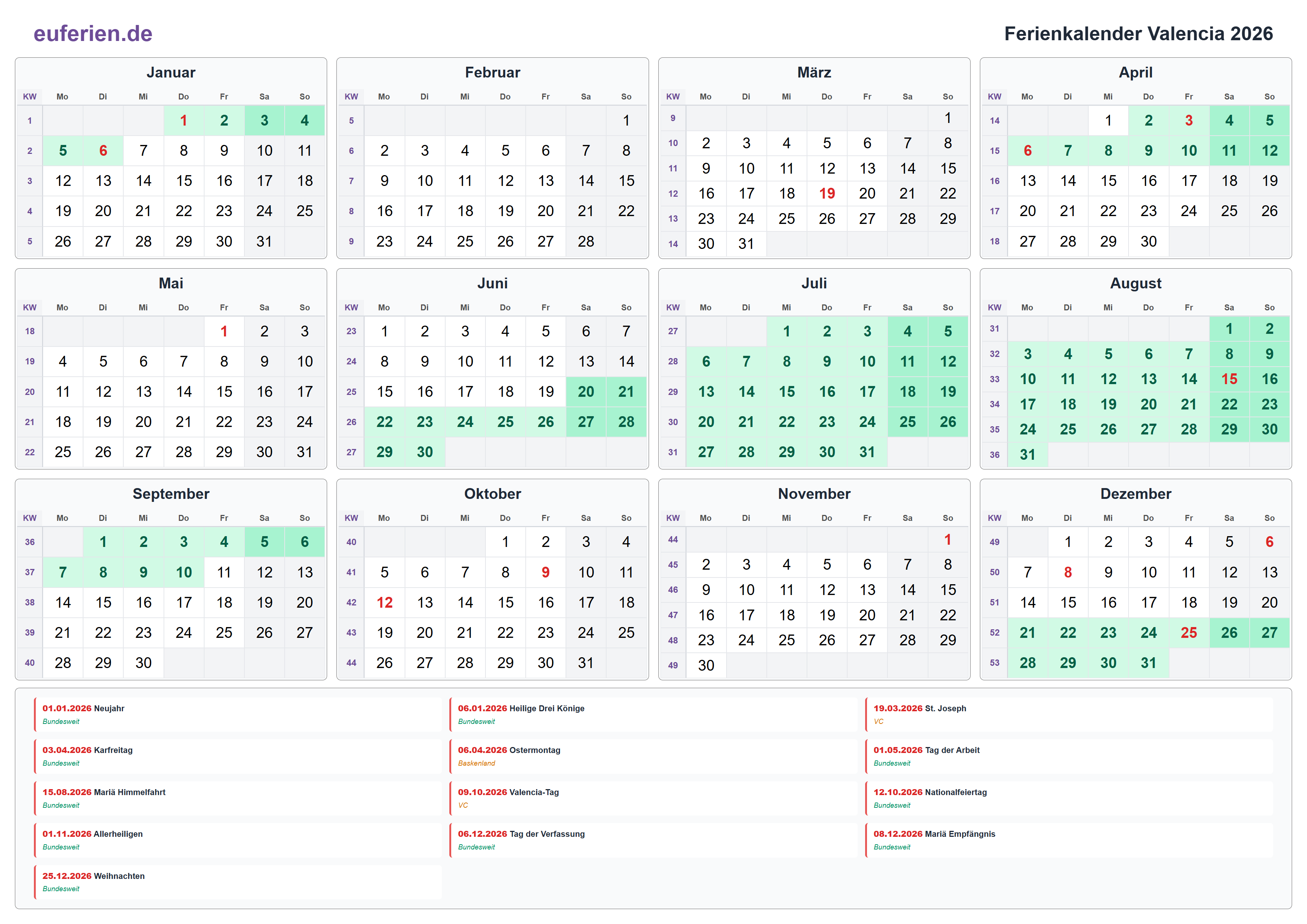1307x924 pixels.
Task: Select the September month heading
Action: click(171, 494)
